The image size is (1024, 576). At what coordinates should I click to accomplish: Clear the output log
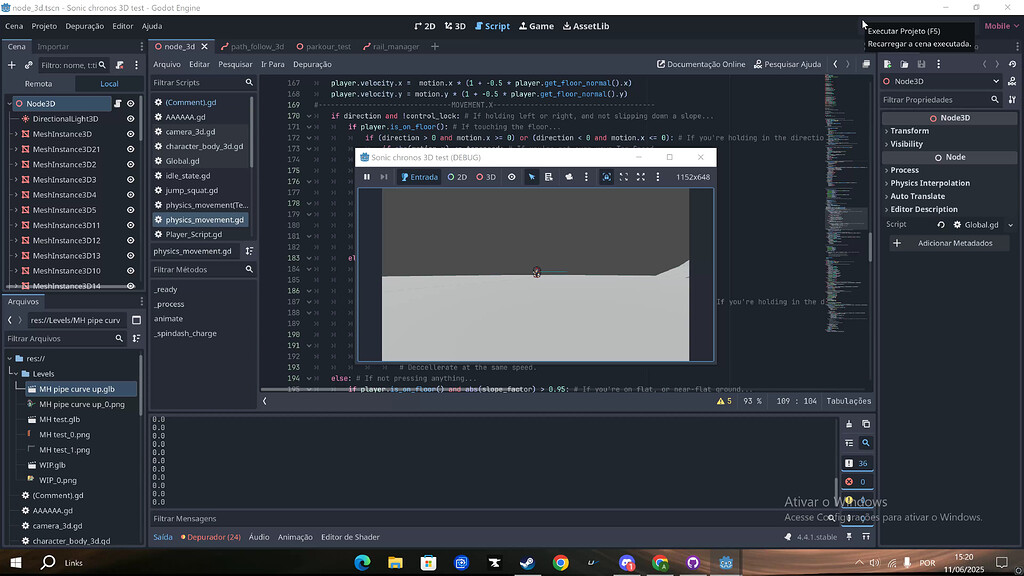tap(849, 424)
